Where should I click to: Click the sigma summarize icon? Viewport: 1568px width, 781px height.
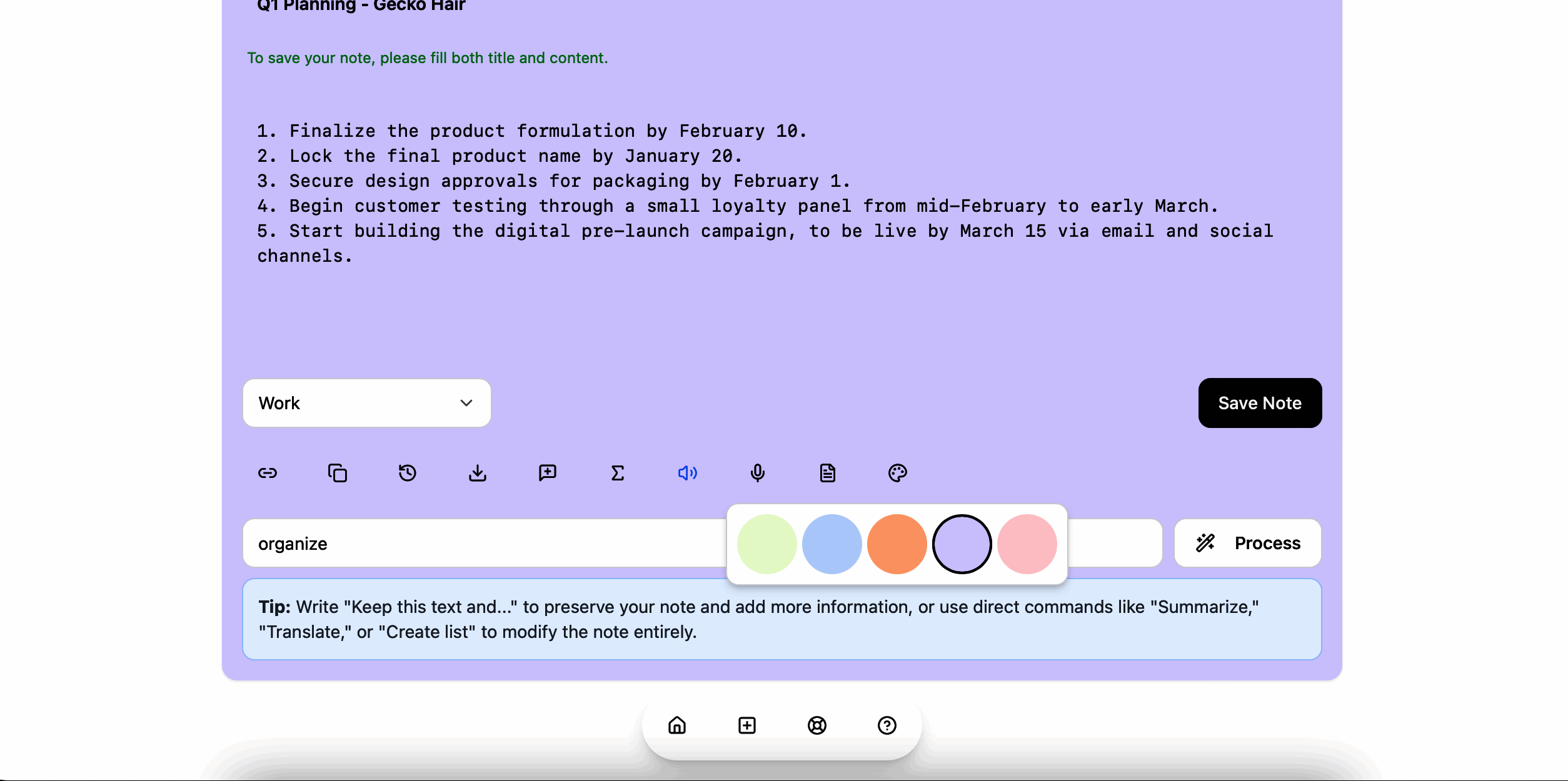pyautogui.click(x=618, y=473)
